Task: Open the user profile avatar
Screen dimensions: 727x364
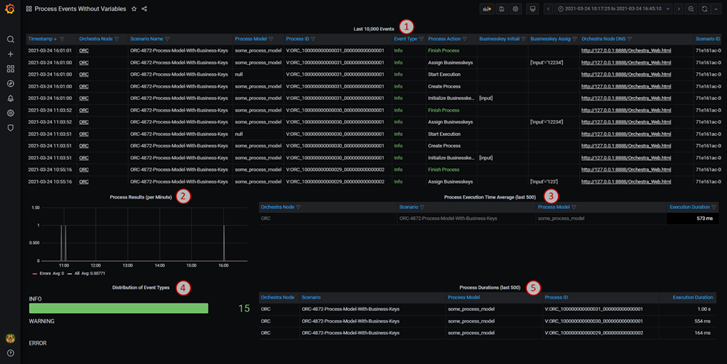Action: point(10,338)
